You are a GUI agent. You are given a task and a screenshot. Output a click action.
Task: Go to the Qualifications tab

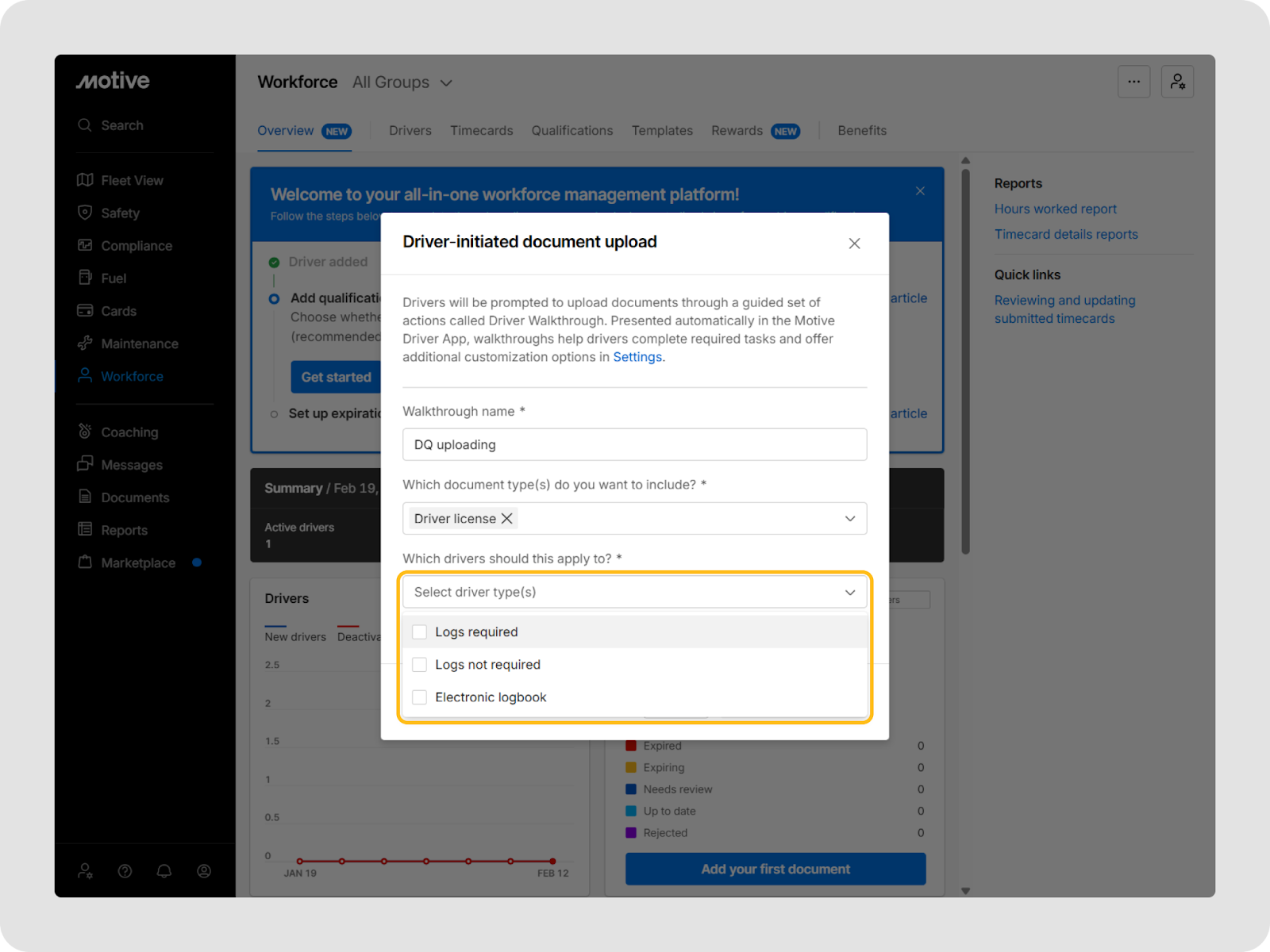click(572, 131)
